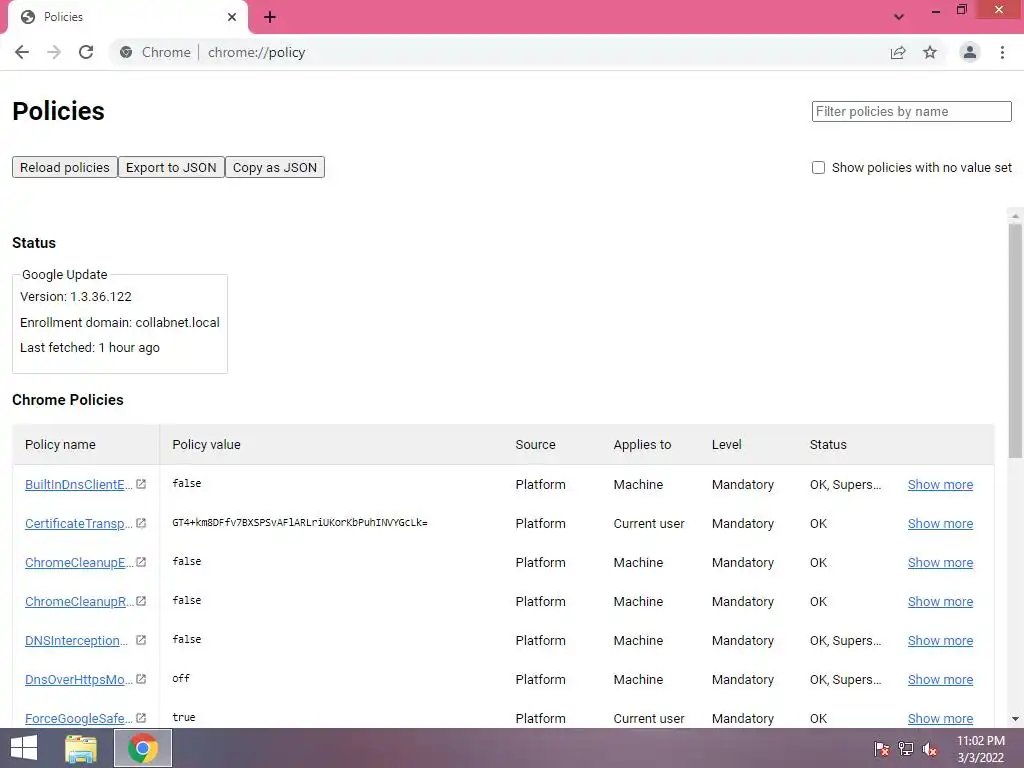Open the CertificateTransp... policy link
The image size is (1024, 768).
point(78,524)
